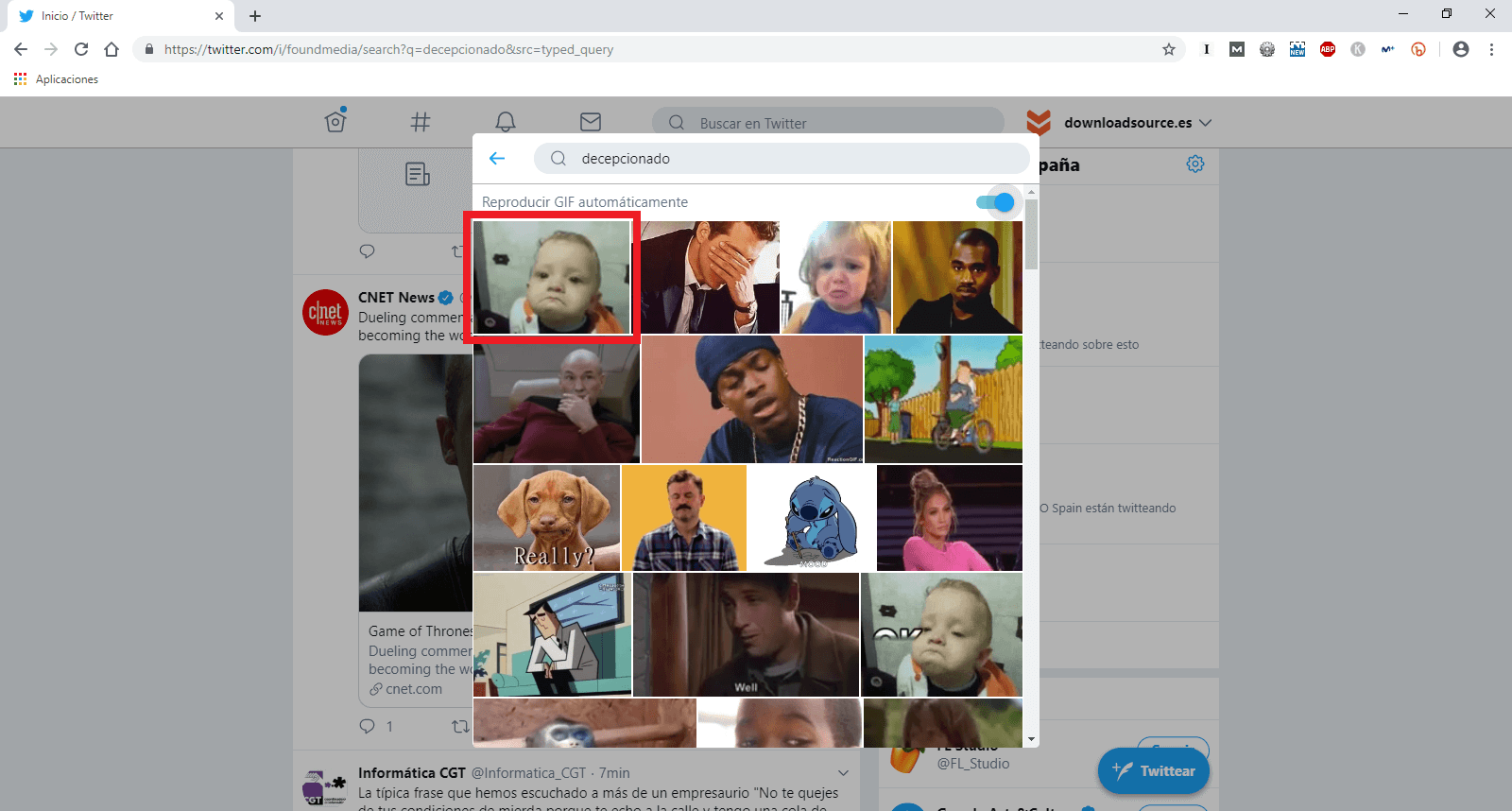Open the Gmail 'M' extension icon
This screenshot has height=811, width=1512.
(1237, 49)
